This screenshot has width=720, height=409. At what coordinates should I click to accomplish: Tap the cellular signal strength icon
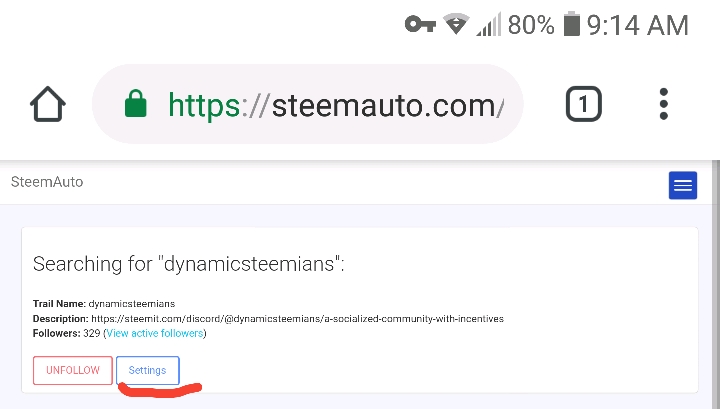pyautogui.click(x=489, y=24)
